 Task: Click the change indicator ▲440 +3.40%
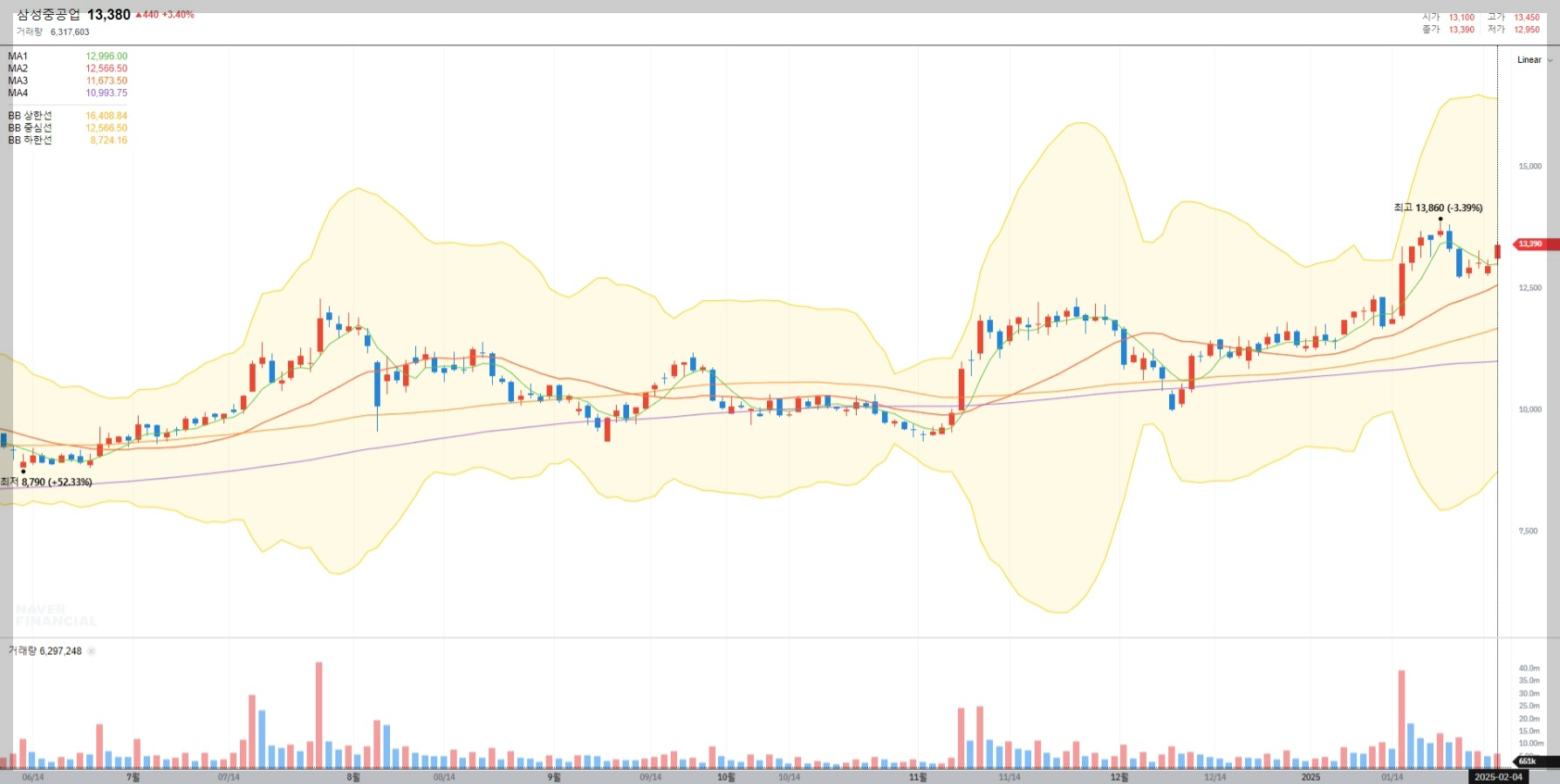tap(165, 15)
